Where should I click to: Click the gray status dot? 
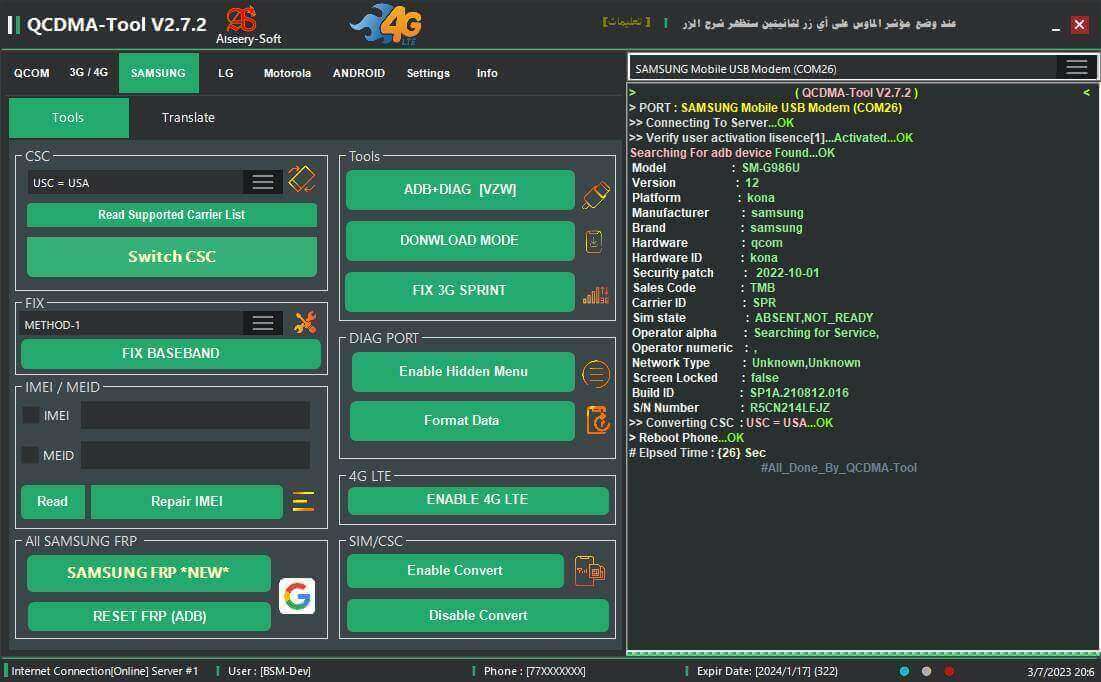tap(927, 671)
